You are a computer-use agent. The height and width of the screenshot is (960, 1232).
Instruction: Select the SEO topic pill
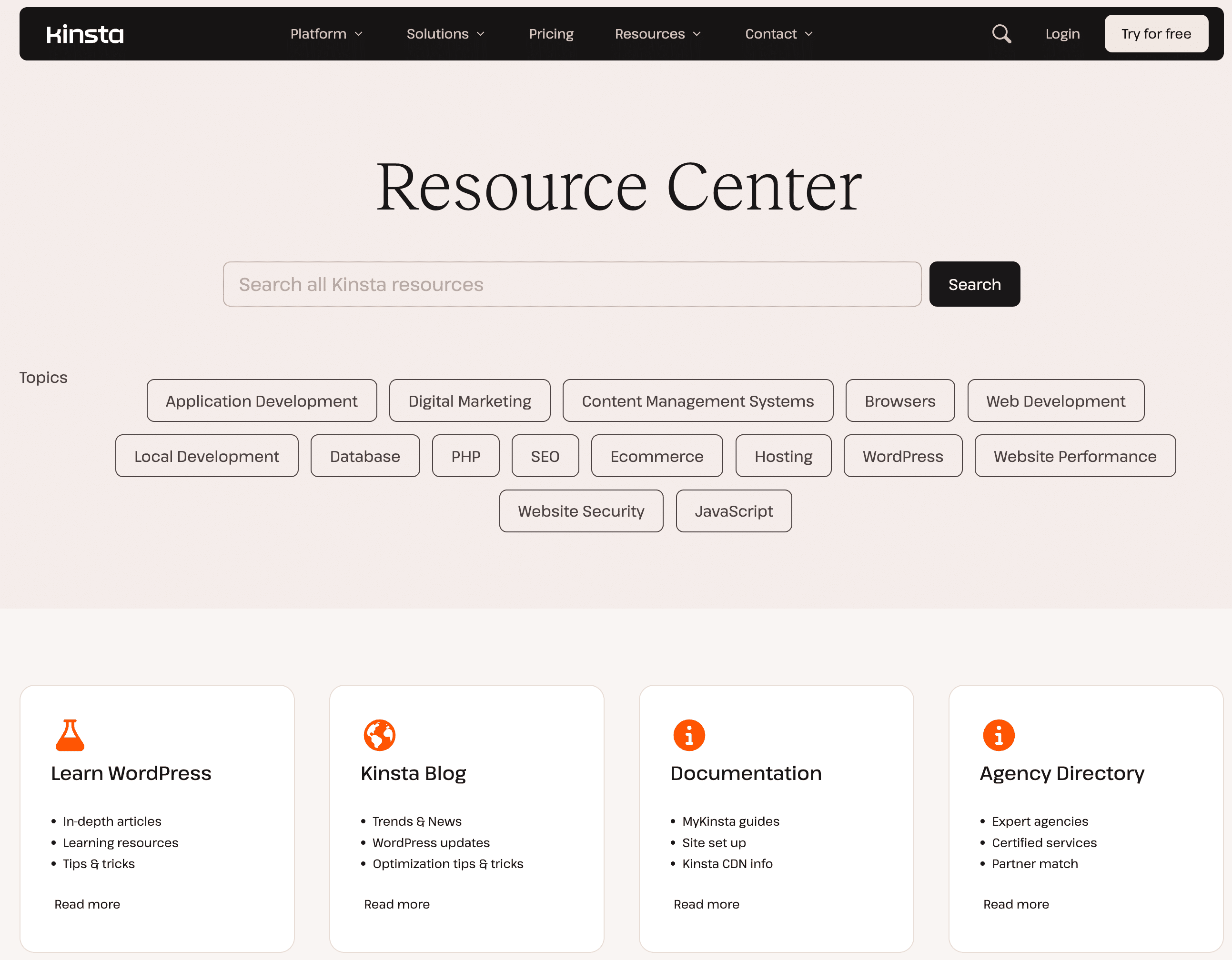tap(545, 456)
